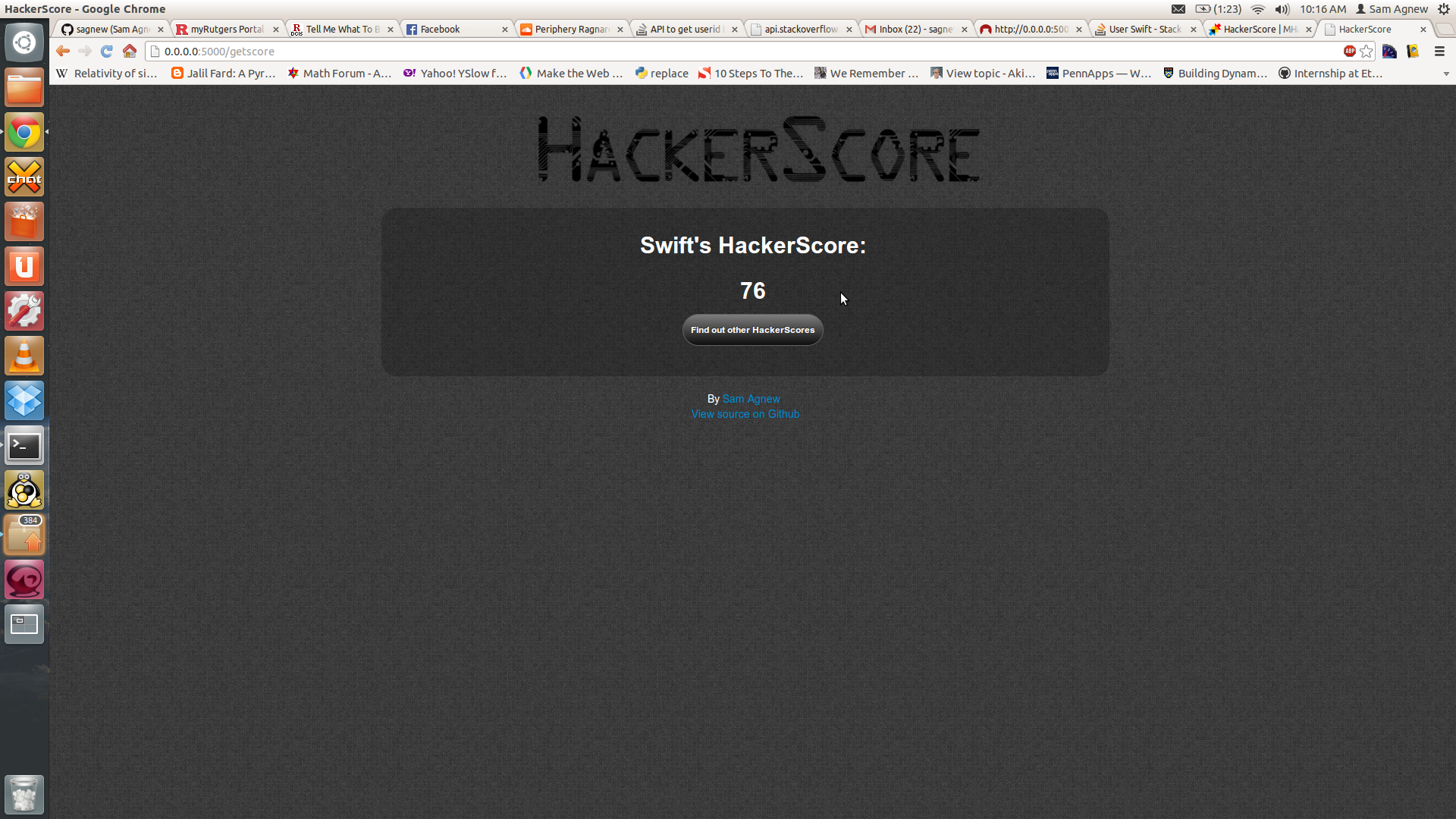Close the User Swift - Stack tab
1456x819 pixels.
1194,30
